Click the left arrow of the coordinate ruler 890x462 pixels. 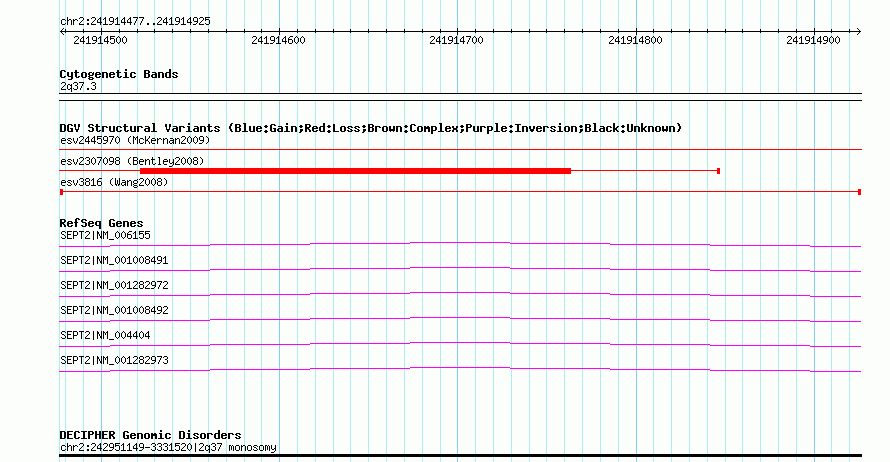(x=62, y=32)
